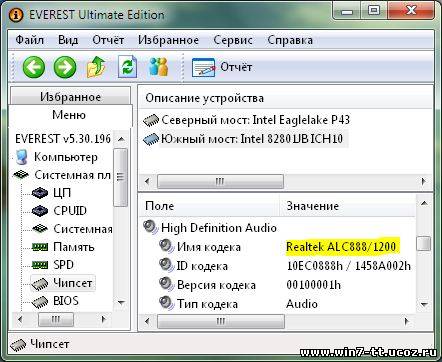
Task: Click the CPUID chip icon
Action: (40, 211)
